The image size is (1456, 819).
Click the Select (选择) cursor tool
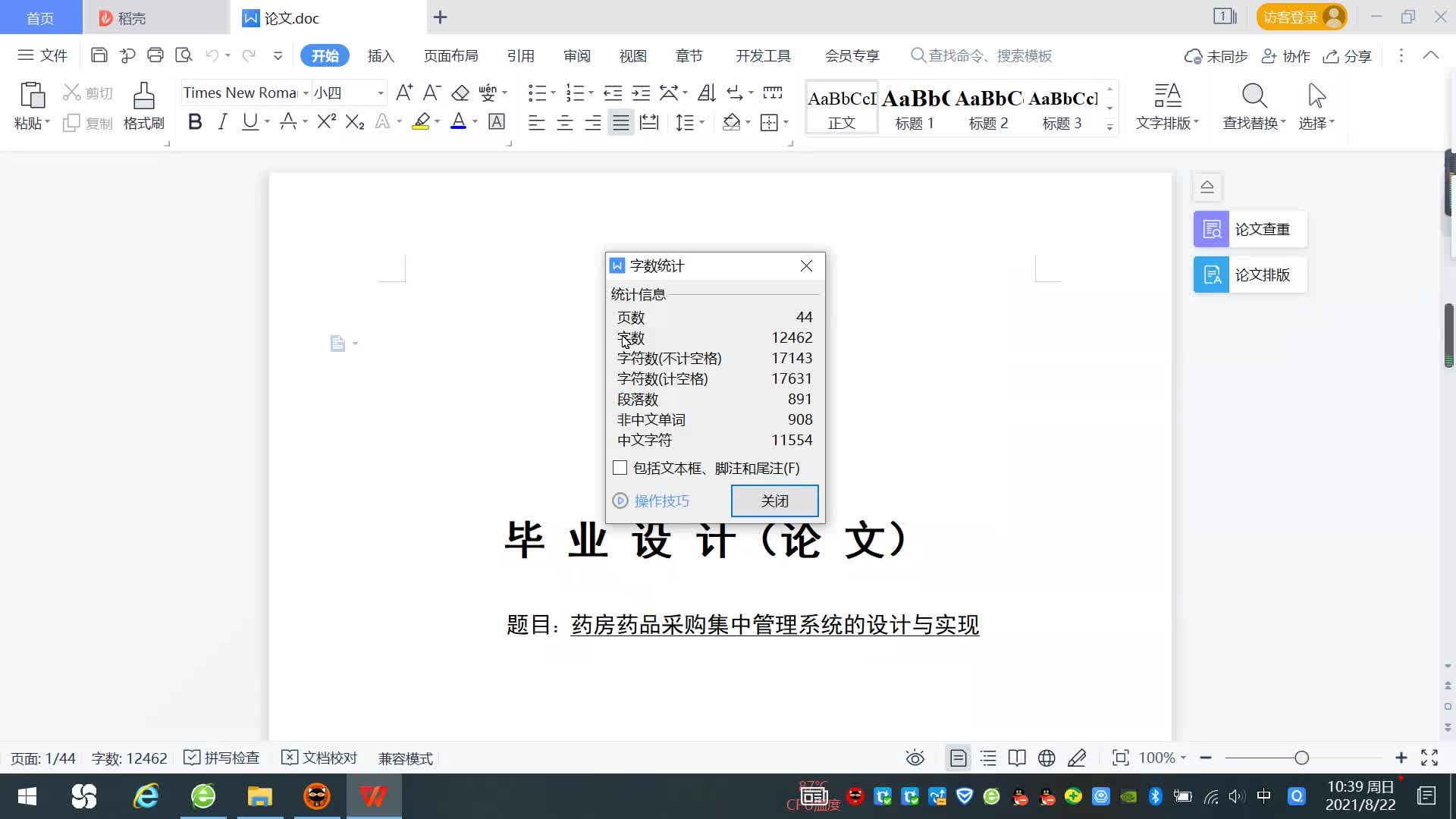point(1316,106)
